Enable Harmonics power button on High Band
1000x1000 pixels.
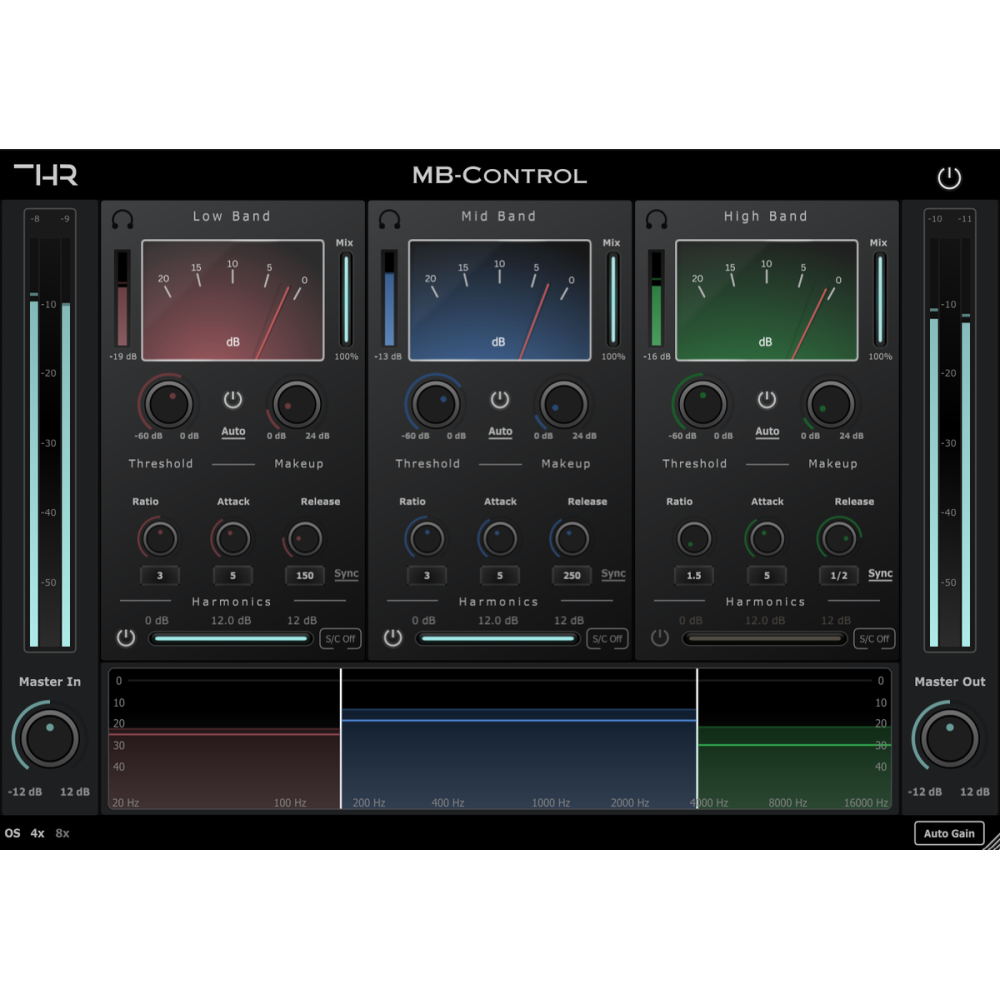point(658,638)
